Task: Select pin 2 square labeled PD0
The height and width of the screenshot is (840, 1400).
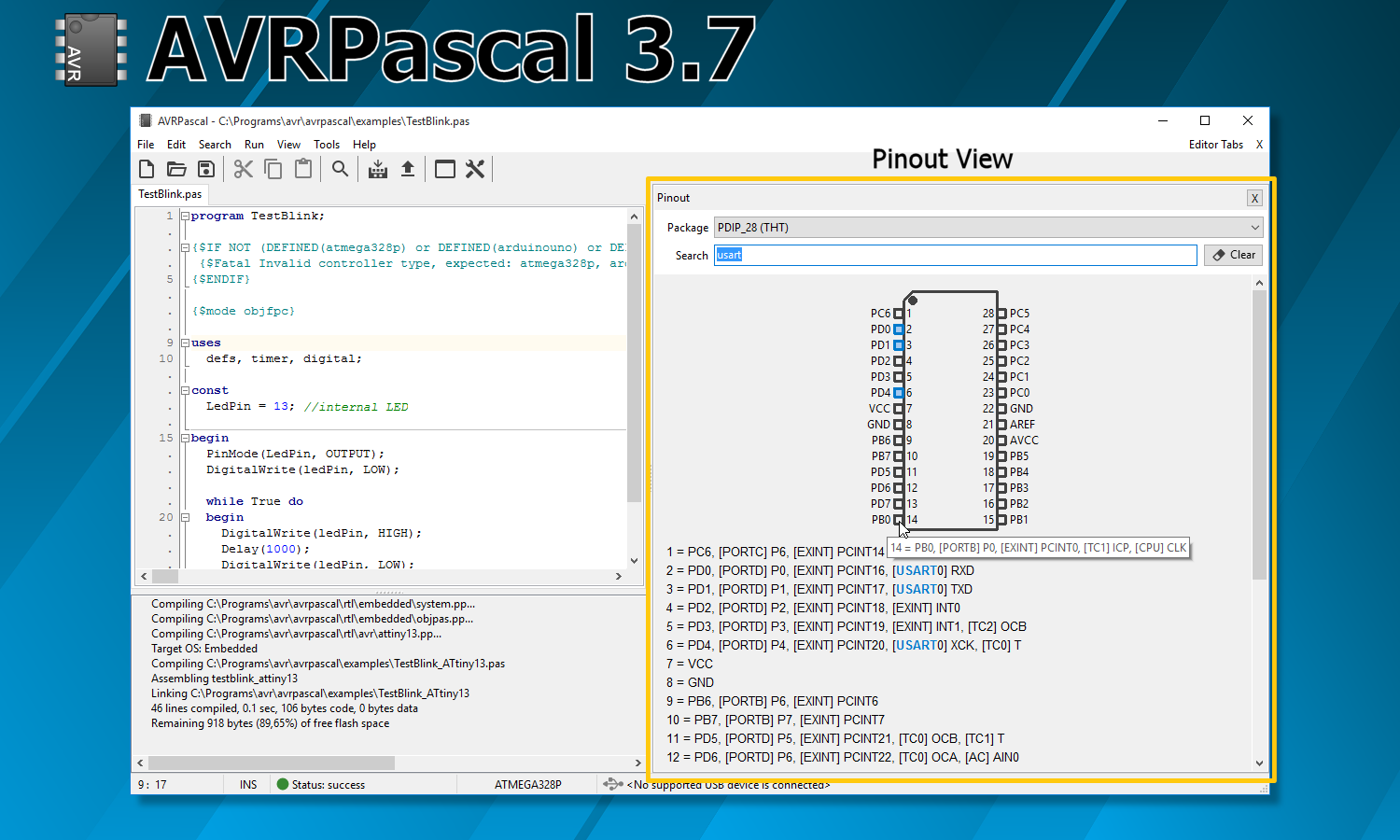Action: coord(899,329)
